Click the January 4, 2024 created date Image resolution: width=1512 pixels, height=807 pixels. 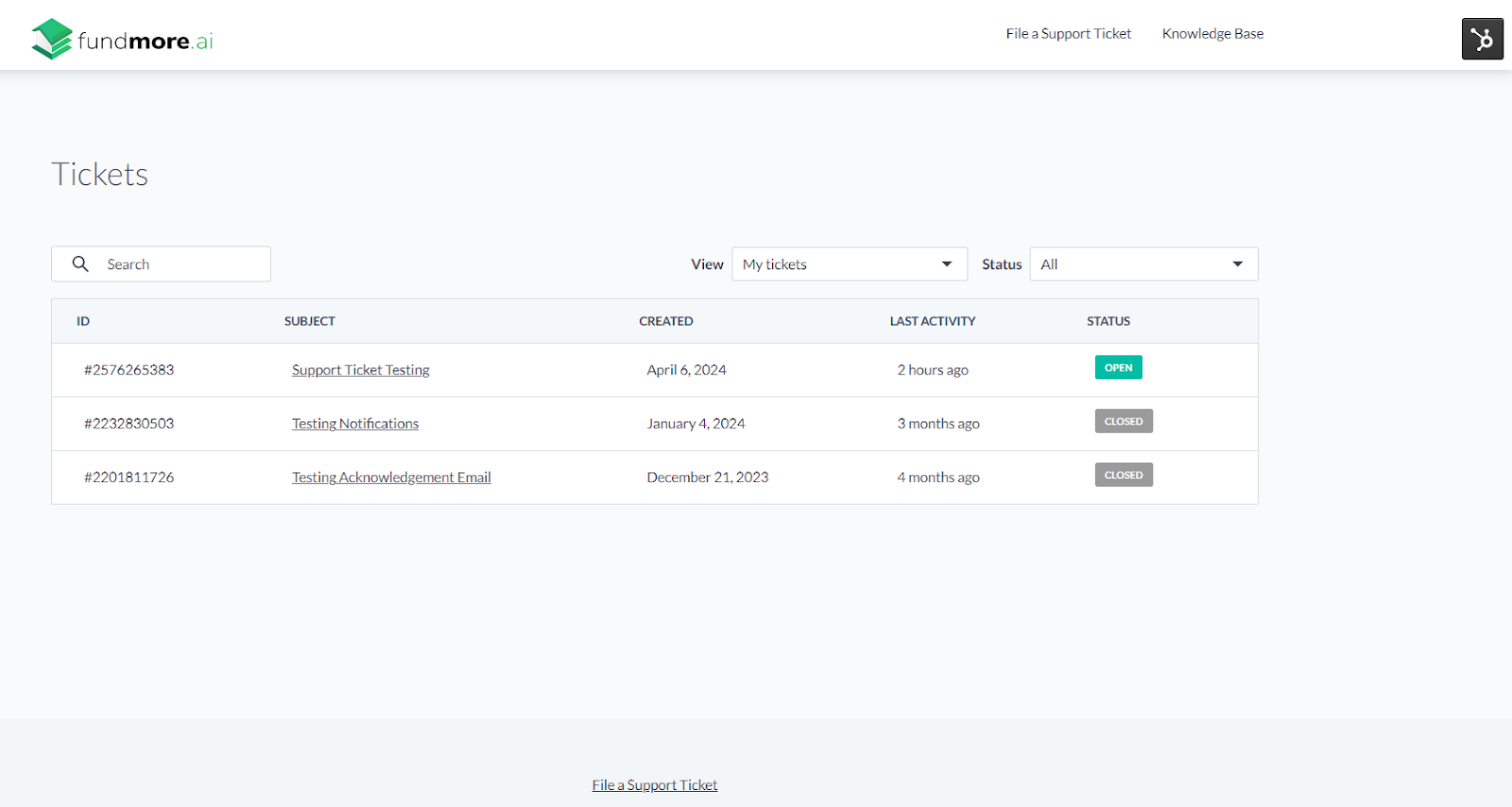[696, 424]
